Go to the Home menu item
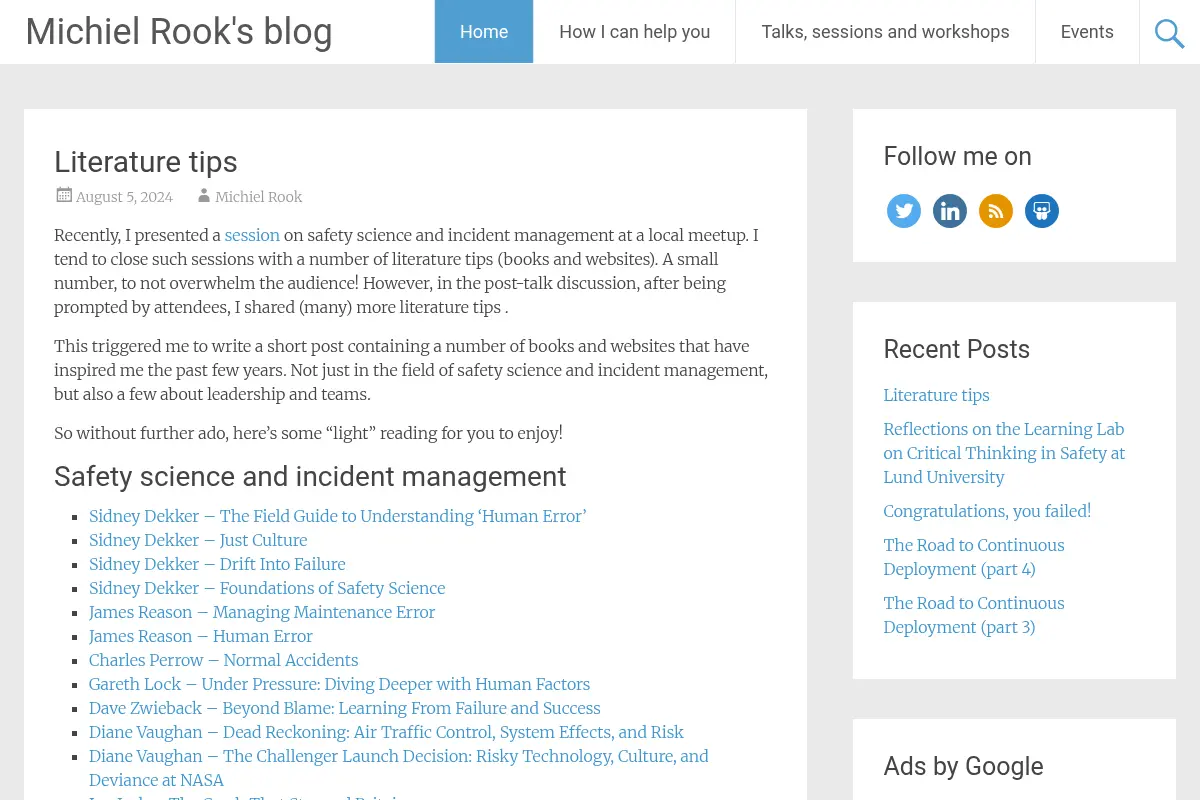Viewport: 1200px width, 800px height. (x=484, y=32)
